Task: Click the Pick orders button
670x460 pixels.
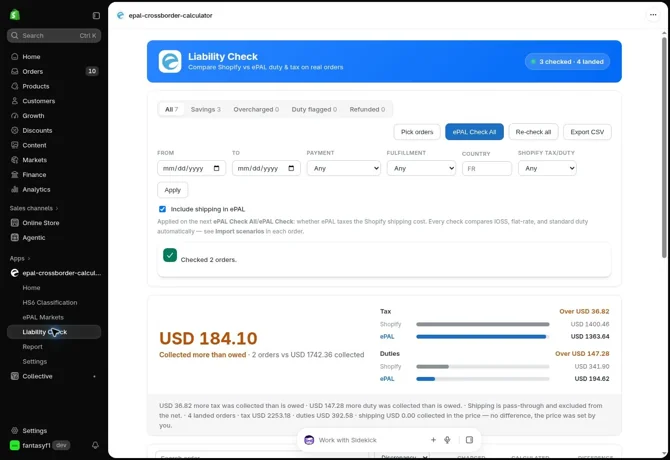Action: [417, 132]
